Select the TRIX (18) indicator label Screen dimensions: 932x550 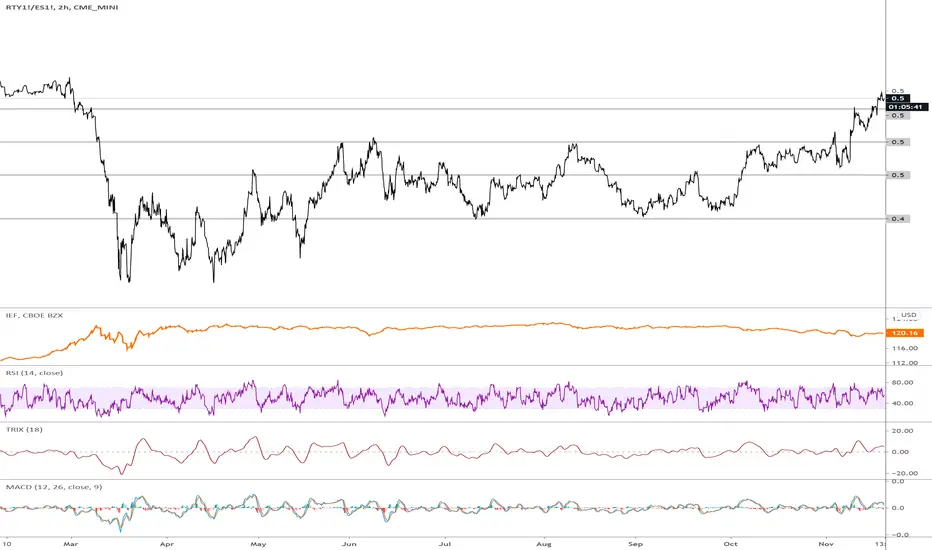(24, 429)
